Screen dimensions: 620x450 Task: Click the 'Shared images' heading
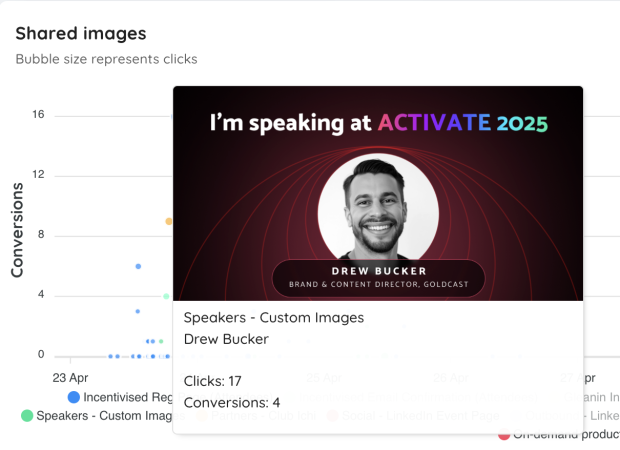click(81, 34)
